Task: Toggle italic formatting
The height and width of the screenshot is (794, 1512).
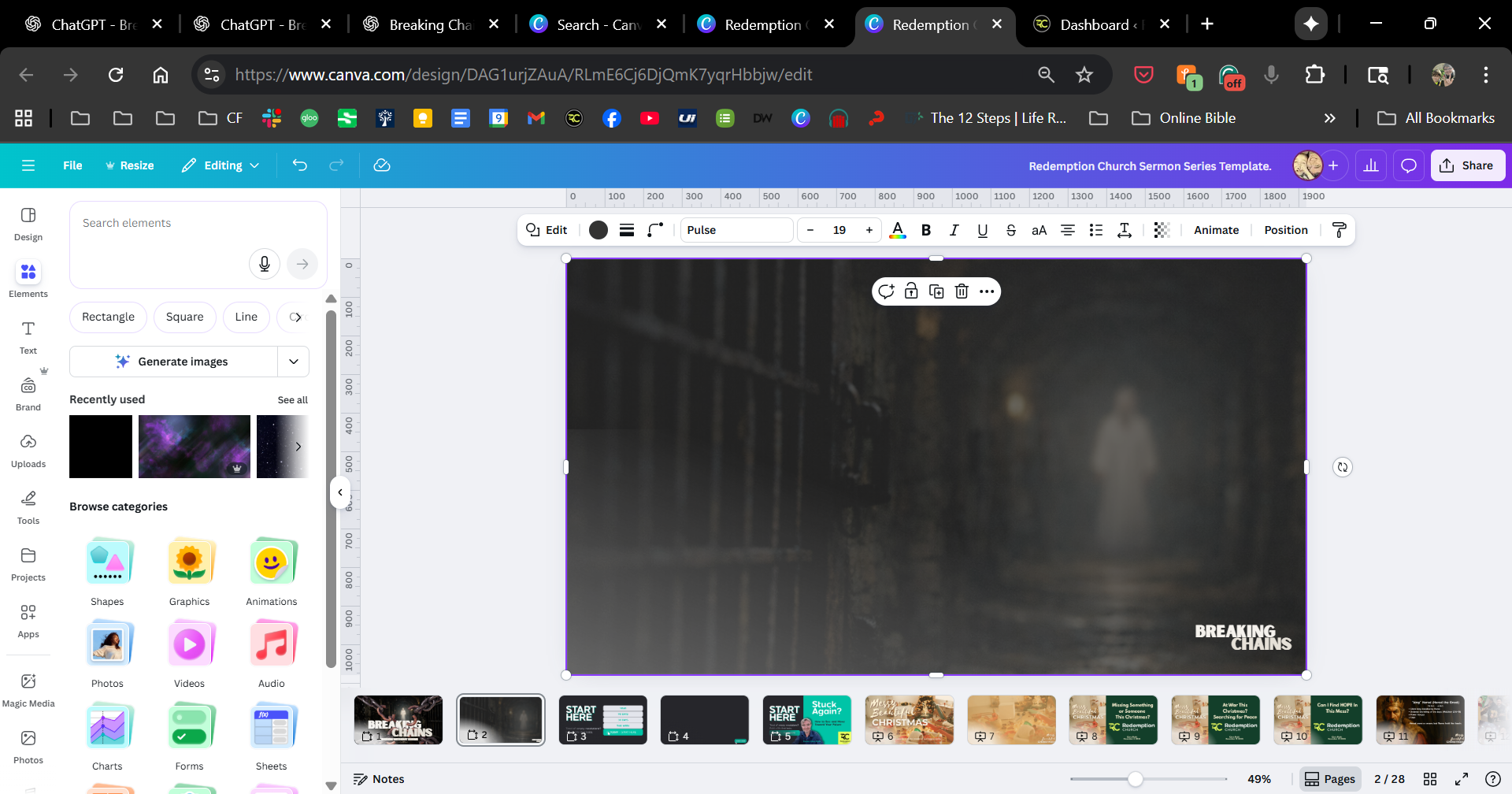Action: pyautogui.click(x=954, y=230)
